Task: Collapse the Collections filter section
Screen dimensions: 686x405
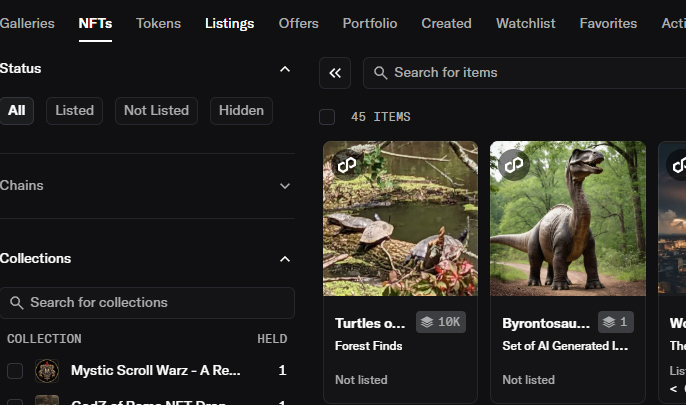Action: coord(284,259)
